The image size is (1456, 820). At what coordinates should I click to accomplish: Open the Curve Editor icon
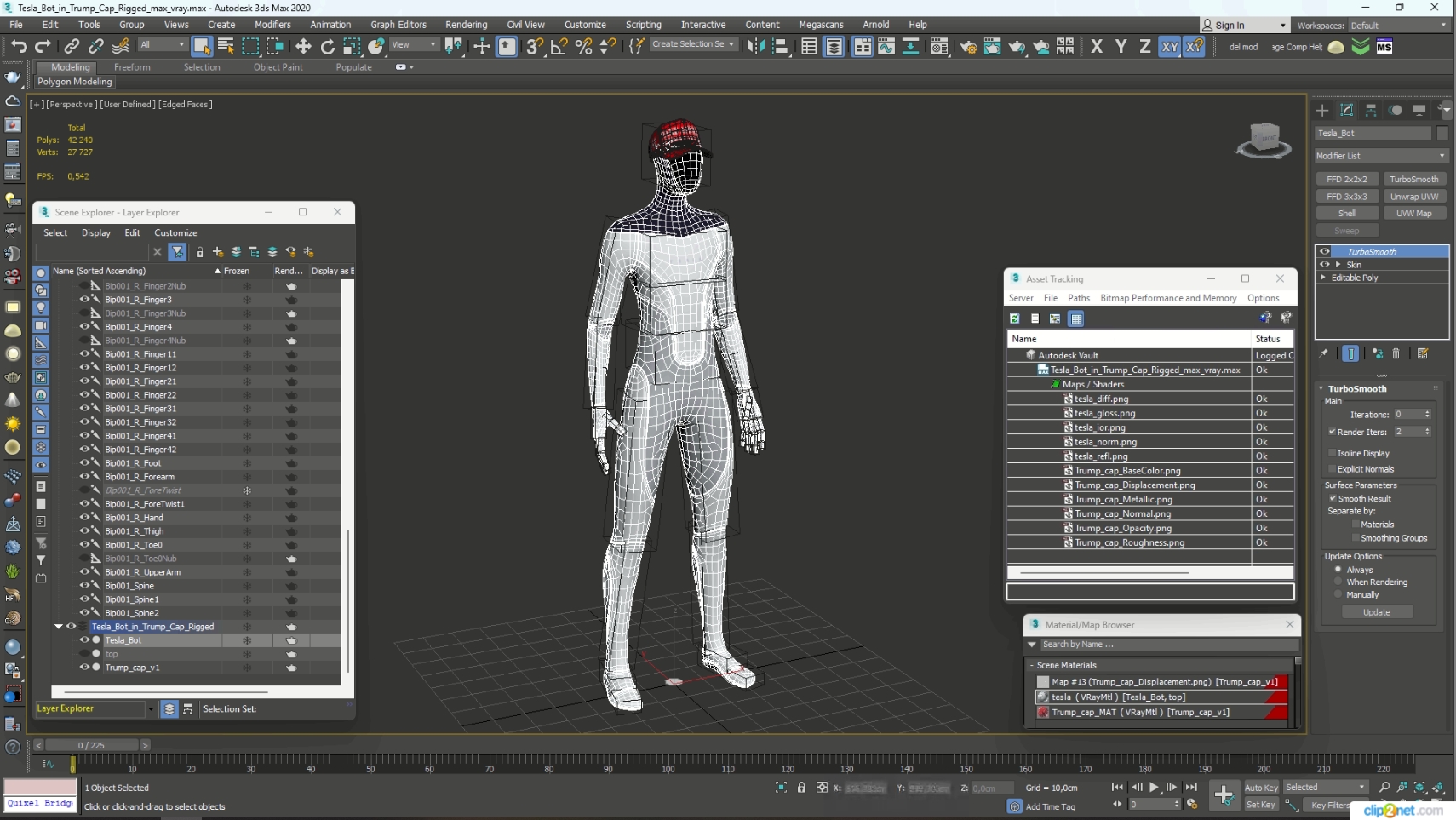886,46
